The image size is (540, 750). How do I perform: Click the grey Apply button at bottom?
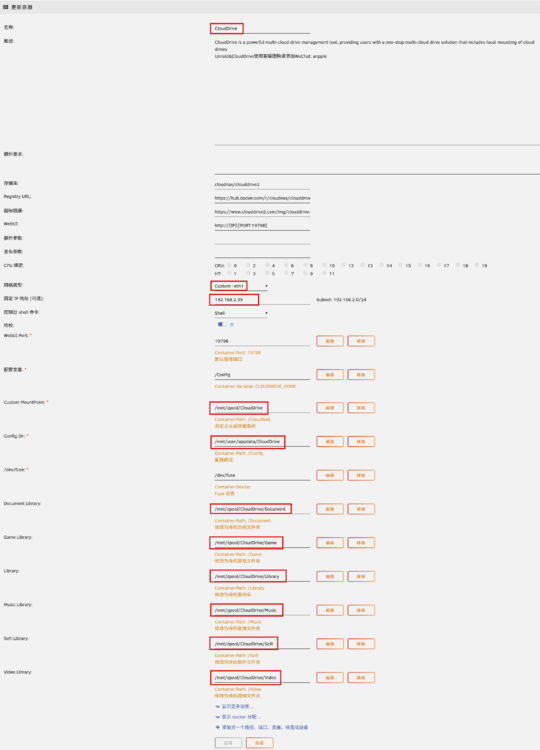[x=228, y=743]
